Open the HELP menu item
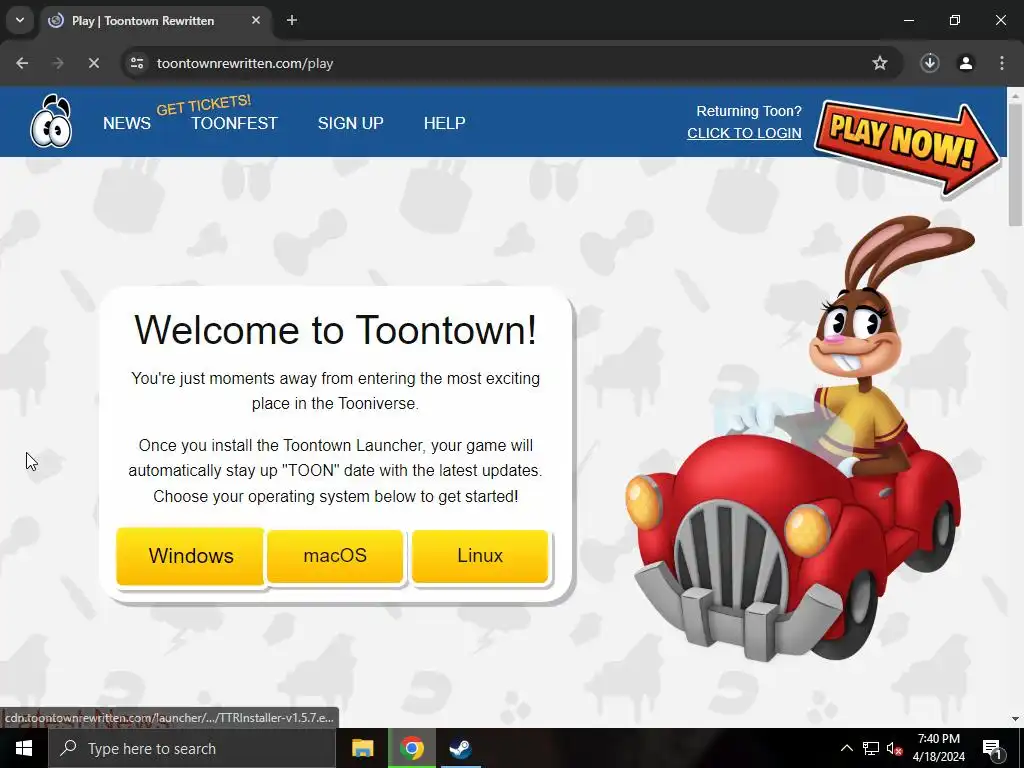The width and height of the screenshot is (1024, 768). pos(444,123)
